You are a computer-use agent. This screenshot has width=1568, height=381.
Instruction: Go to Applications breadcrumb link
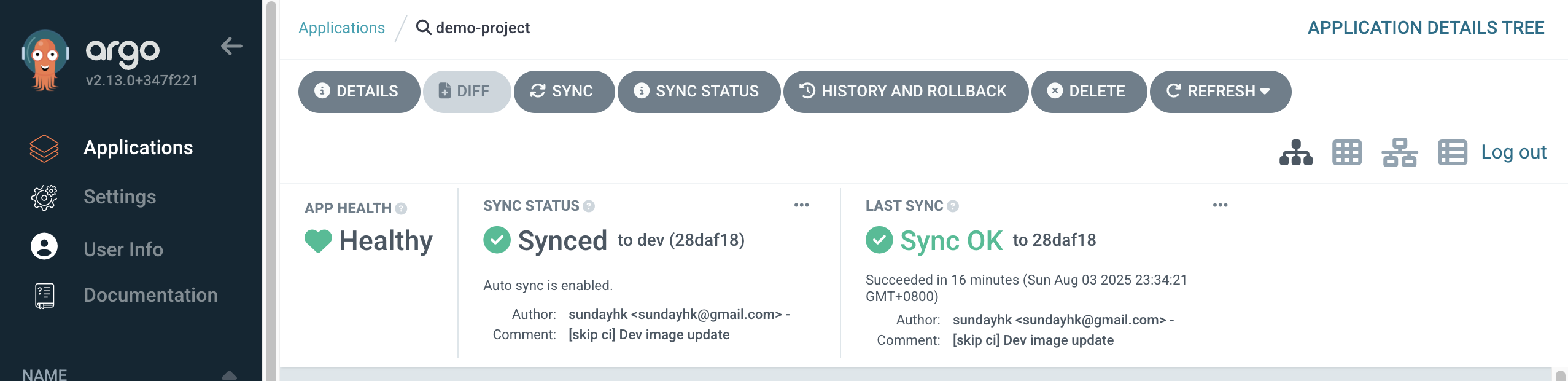click(341, 28)
